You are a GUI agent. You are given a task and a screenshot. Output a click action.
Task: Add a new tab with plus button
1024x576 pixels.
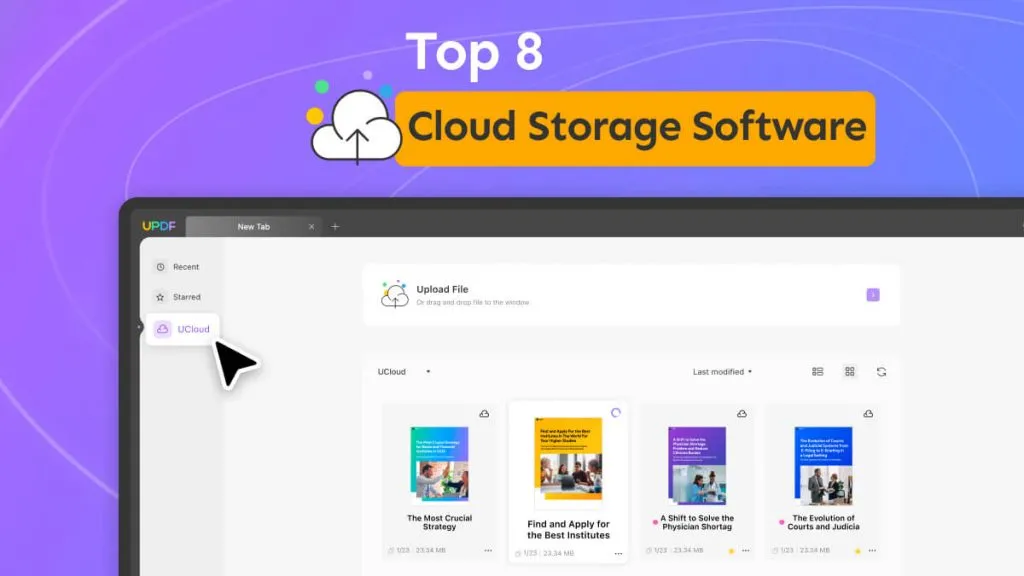335,227
